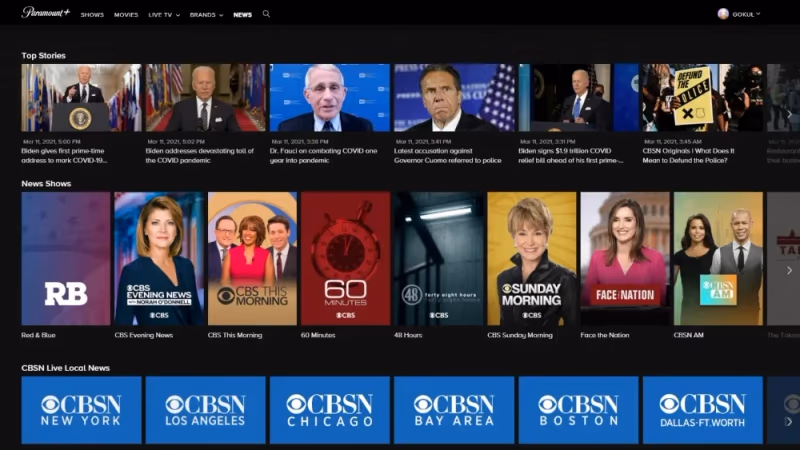Open Dr. Fauci story thumbnail
The height and width of the screenshot is (450, 800).
330,97
